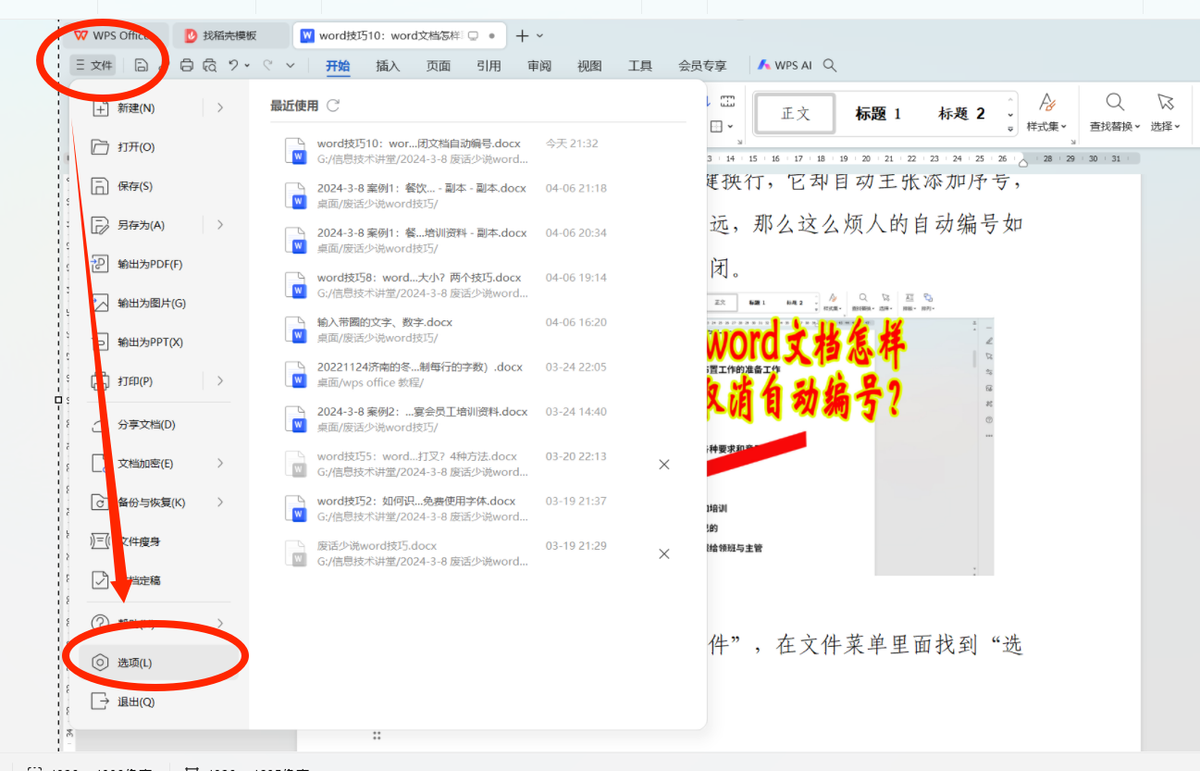Switch to the 找稻壳模板 tab
Viewport: 1200px width, 771px height.
(x=229, y=35)
